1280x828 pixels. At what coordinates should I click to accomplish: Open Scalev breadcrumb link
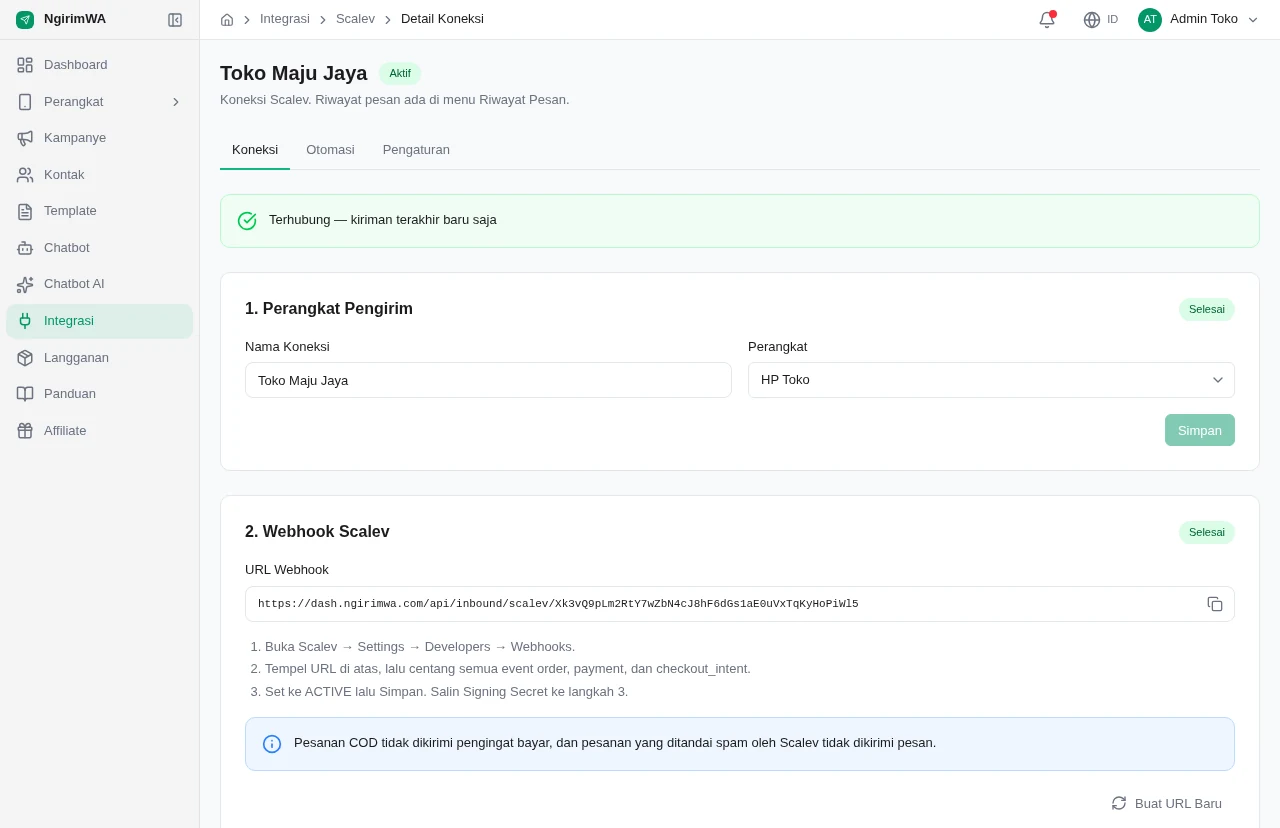[355, 19]
